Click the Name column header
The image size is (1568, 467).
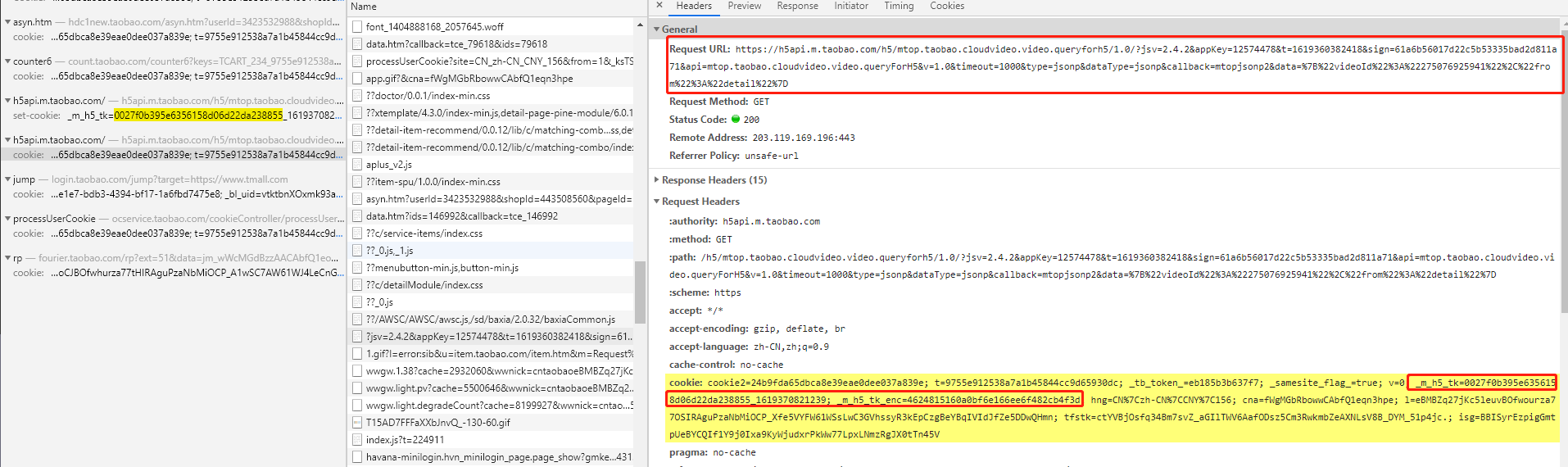coord(364,7)
